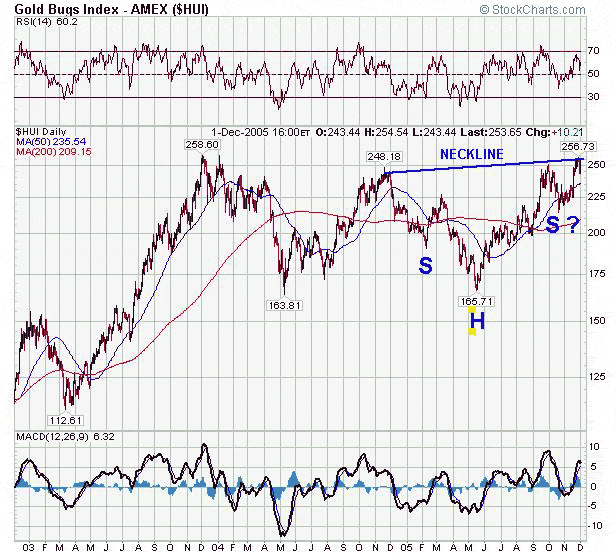Screen dimensions: 616x555
Task: Click the "200" price axis label
Action: coord(597,232)
